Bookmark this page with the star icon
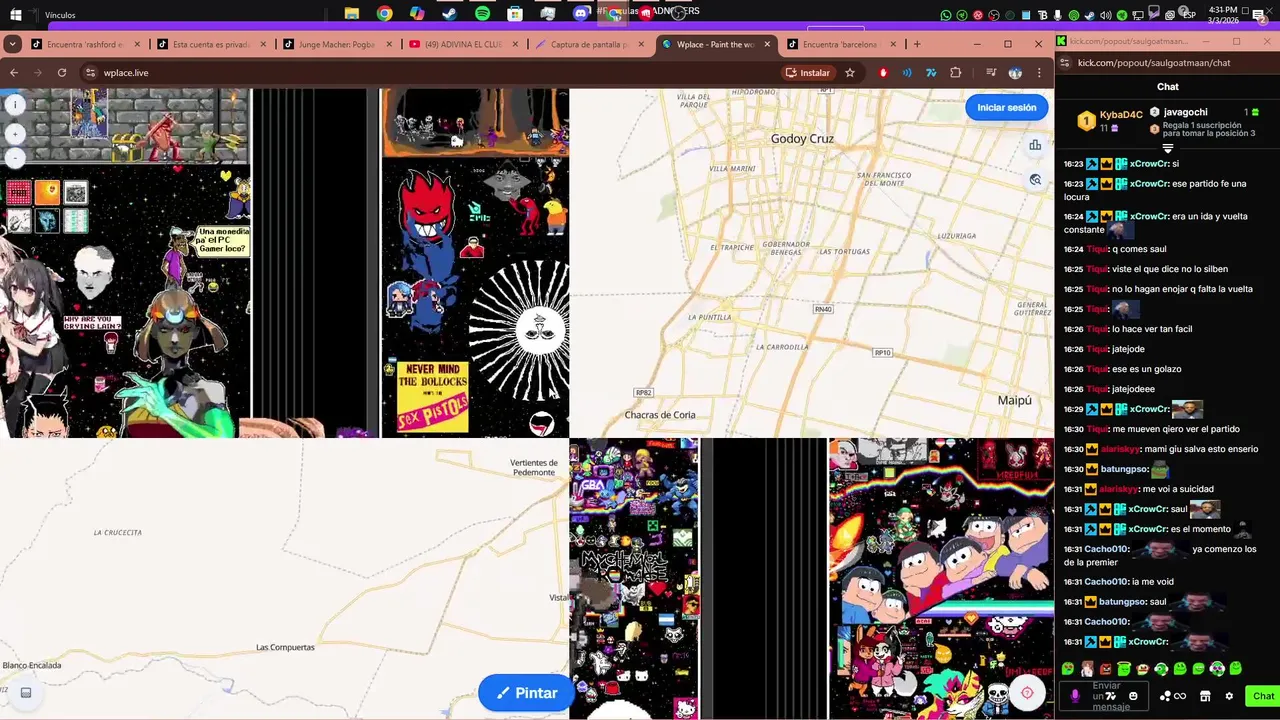This screenshot has height=720, width=1280. pos(850,73)
